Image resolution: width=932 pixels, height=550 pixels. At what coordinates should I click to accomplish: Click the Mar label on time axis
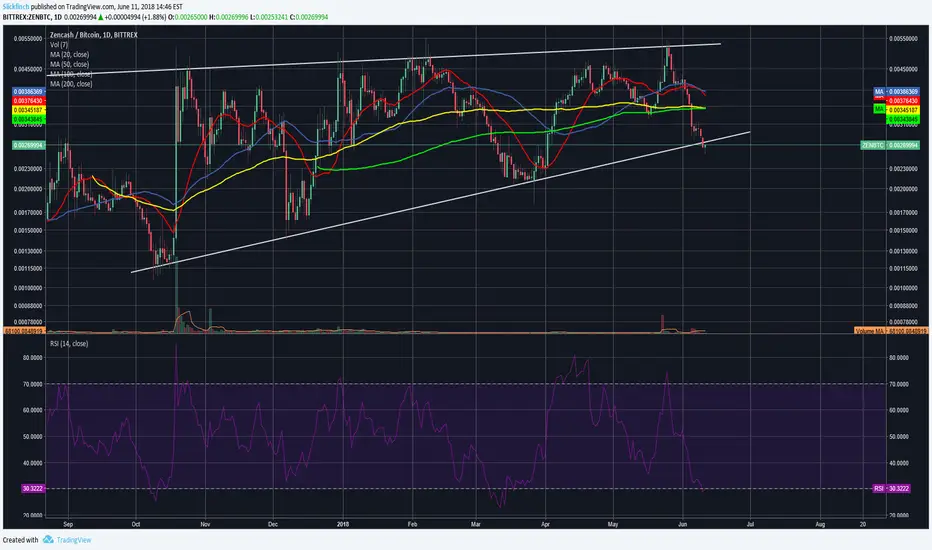tap(476, 524)
